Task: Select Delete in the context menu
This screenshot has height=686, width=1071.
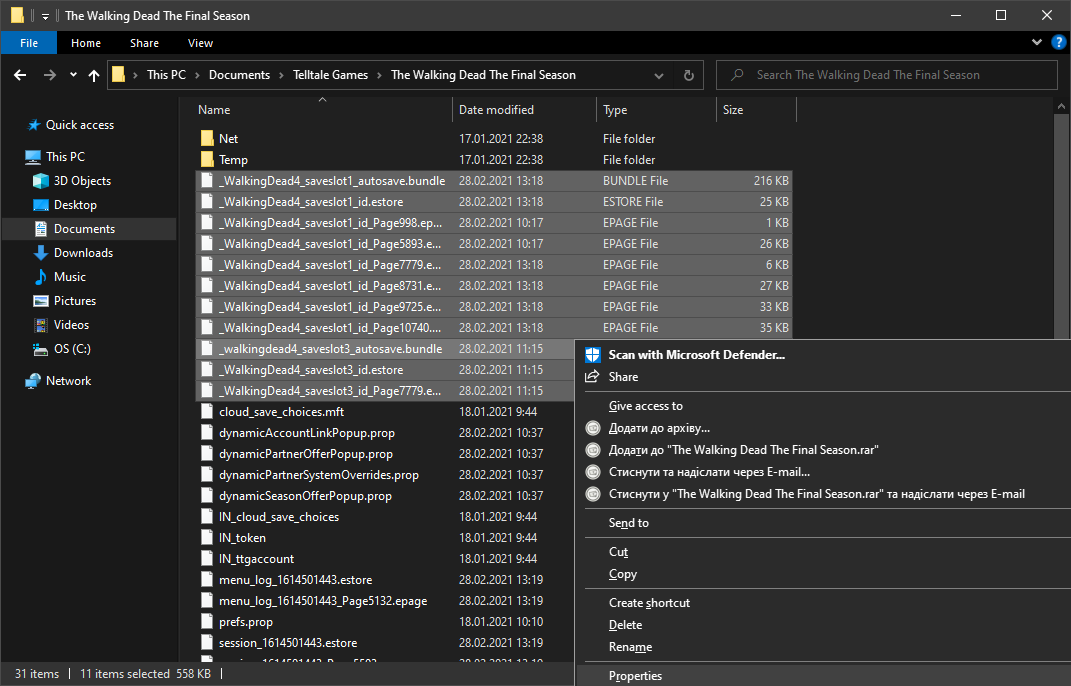Action: [625, 625]
